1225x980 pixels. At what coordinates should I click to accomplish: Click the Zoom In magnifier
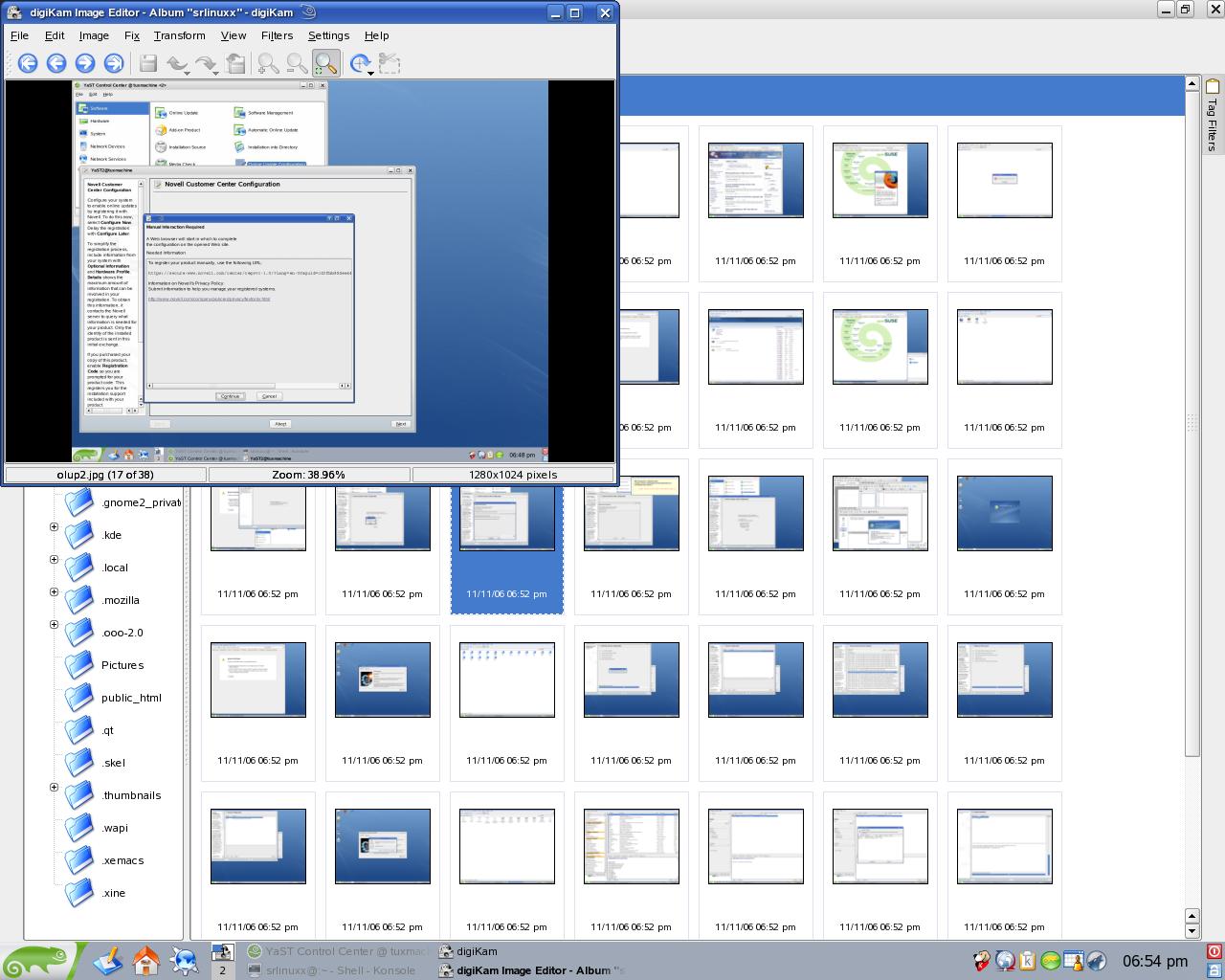pos(269,63)
